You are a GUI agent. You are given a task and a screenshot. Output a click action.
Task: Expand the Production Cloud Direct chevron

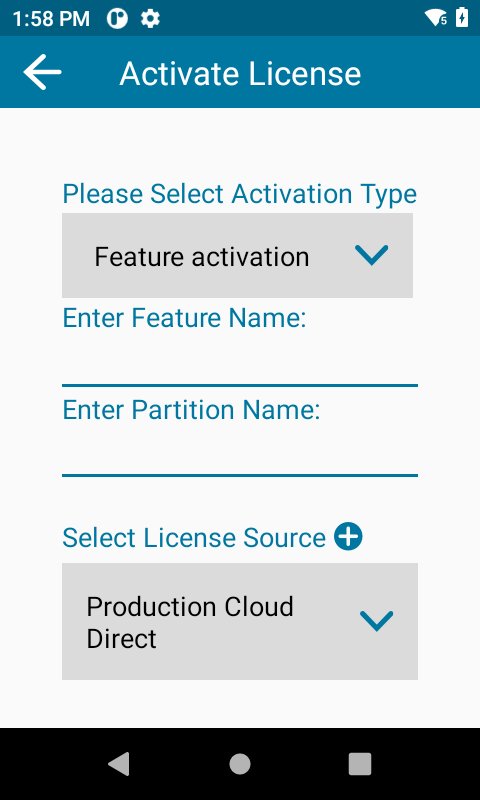(376, 621)
